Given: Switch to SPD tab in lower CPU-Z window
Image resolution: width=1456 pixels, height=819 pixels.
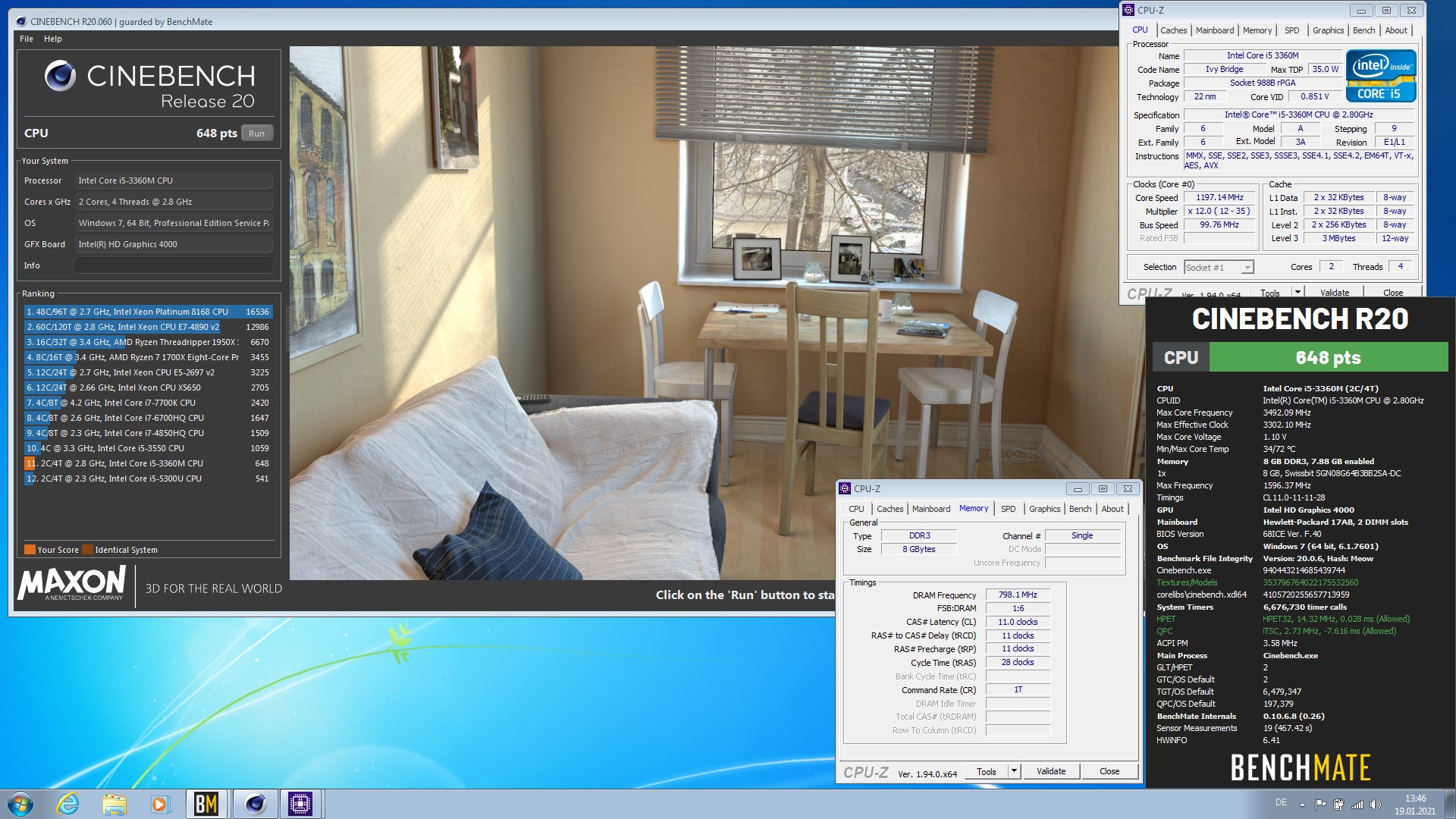Looking at the screenshot, I should pyautogui.click(x=1008, y=509).
